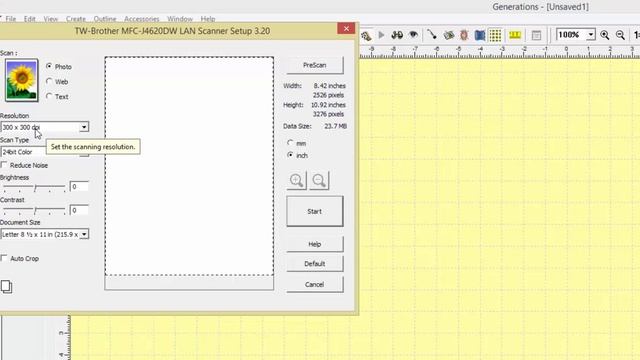Click the Brightness slider
This screenshot has height=360, width=640.
[x=34, y=187]
